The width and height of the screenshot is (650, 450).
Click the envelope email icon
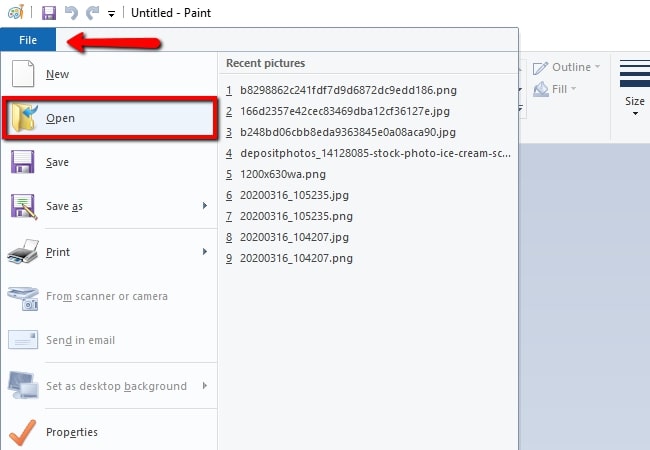tap(23, 340)
